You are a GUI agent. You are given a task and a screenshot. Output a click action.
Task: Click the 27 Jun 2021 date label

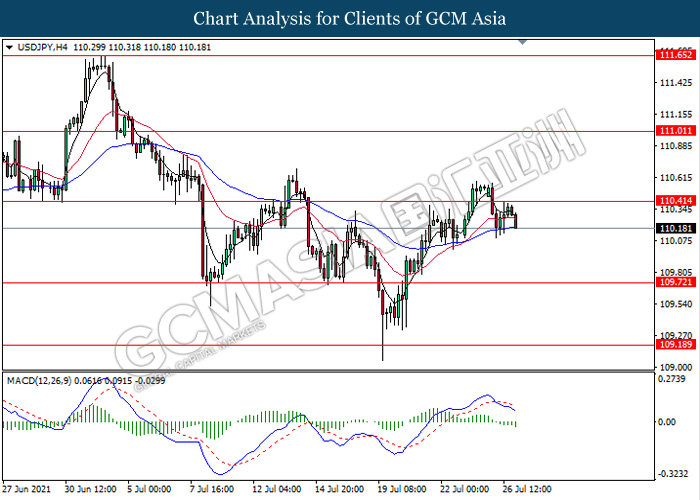pos(26,489)
